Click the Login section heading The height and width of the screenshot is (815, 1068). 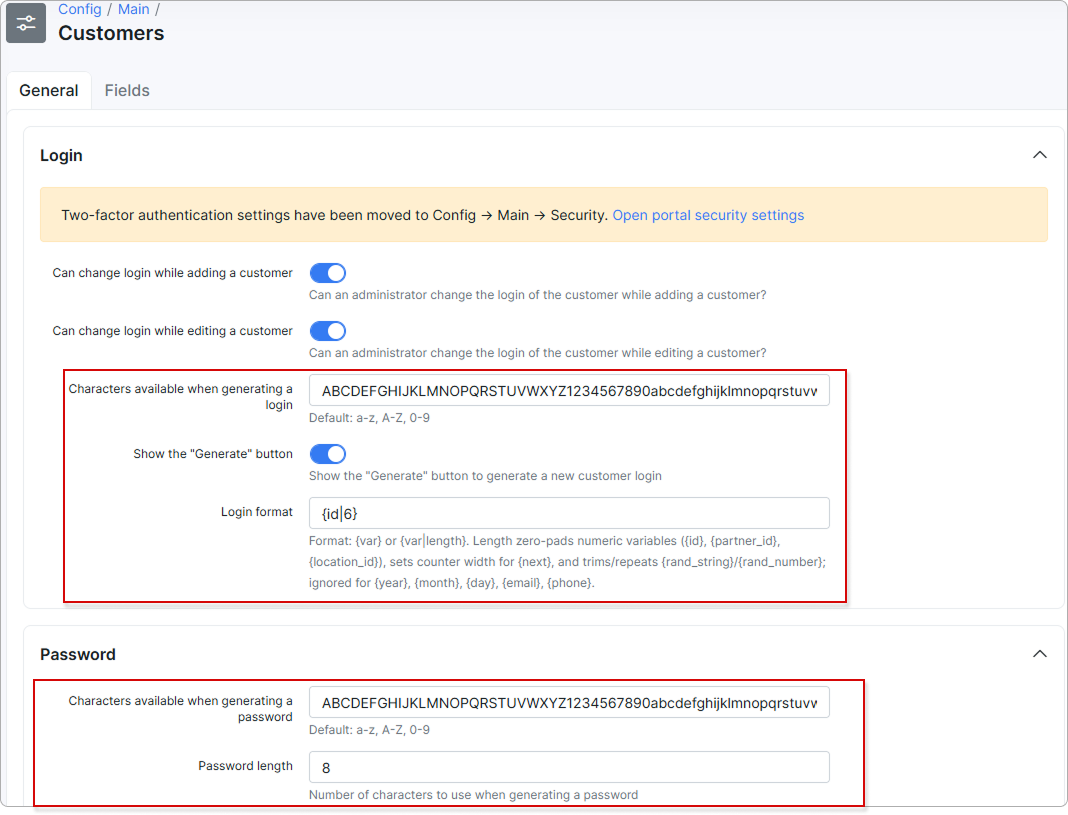click(x=61, y=155)
